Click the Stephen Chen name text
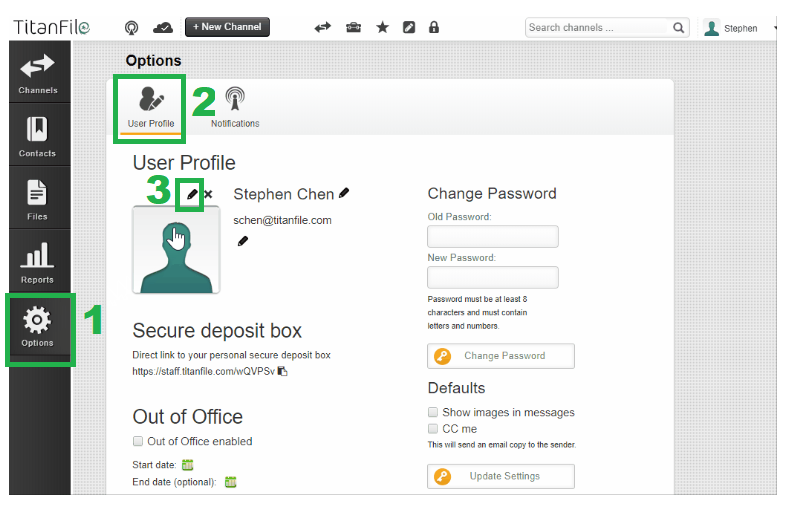796x522 pixels. coord(283,194)
